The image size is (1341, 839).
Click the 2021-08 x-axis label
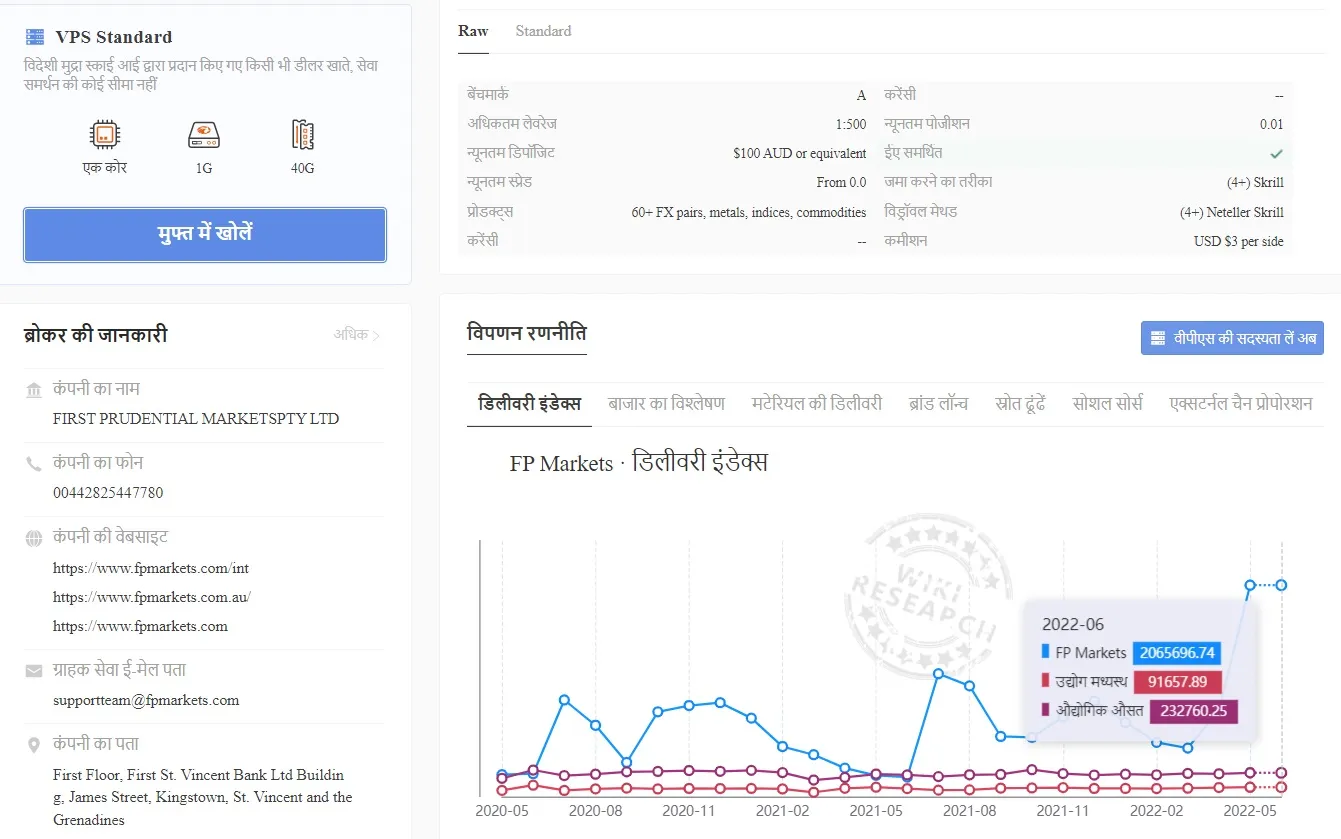point(971,811)
